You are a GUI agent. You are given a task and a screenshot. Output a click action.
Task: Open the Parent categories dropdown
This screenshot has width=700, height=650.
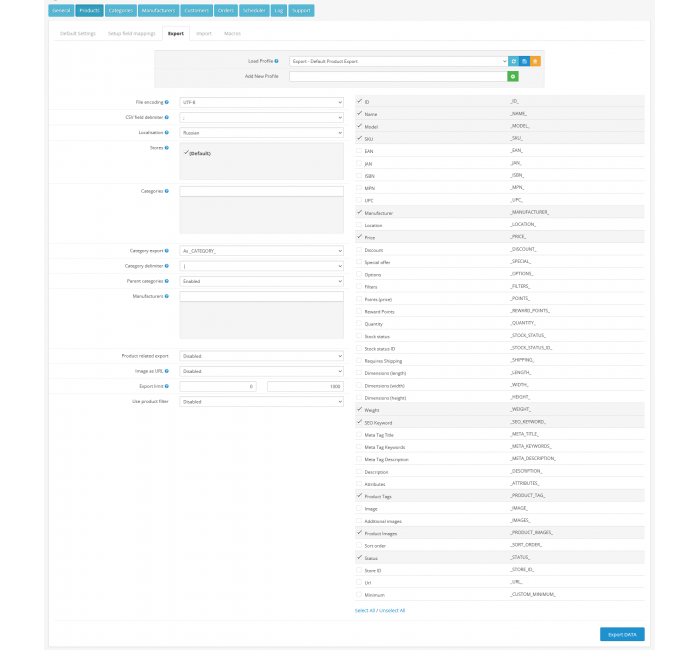[262, 281]
